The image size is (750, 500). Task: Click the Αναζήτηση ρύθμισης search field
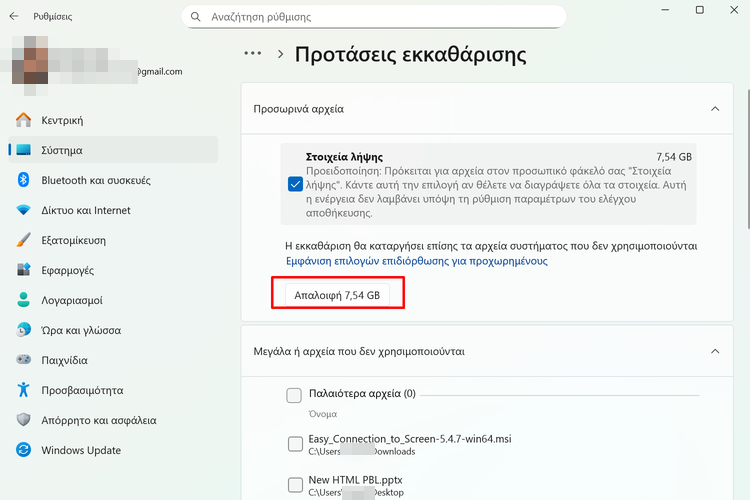pos(380,17)
